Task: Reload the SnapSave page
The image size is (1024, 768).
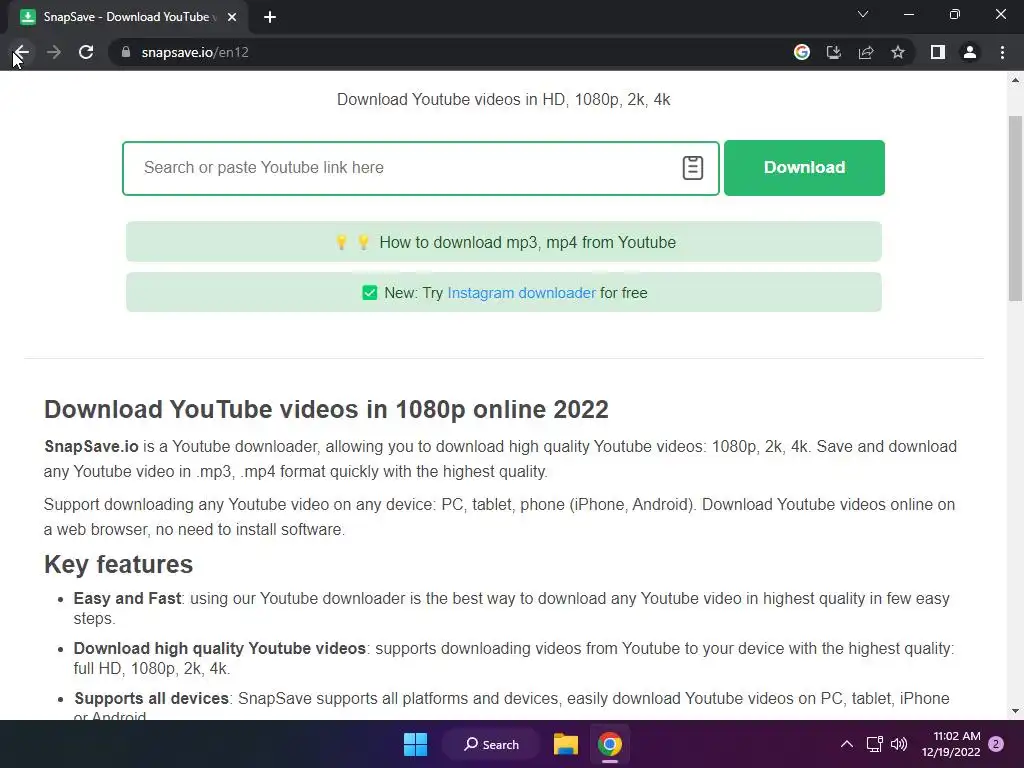Action: [x=86, y=52]
